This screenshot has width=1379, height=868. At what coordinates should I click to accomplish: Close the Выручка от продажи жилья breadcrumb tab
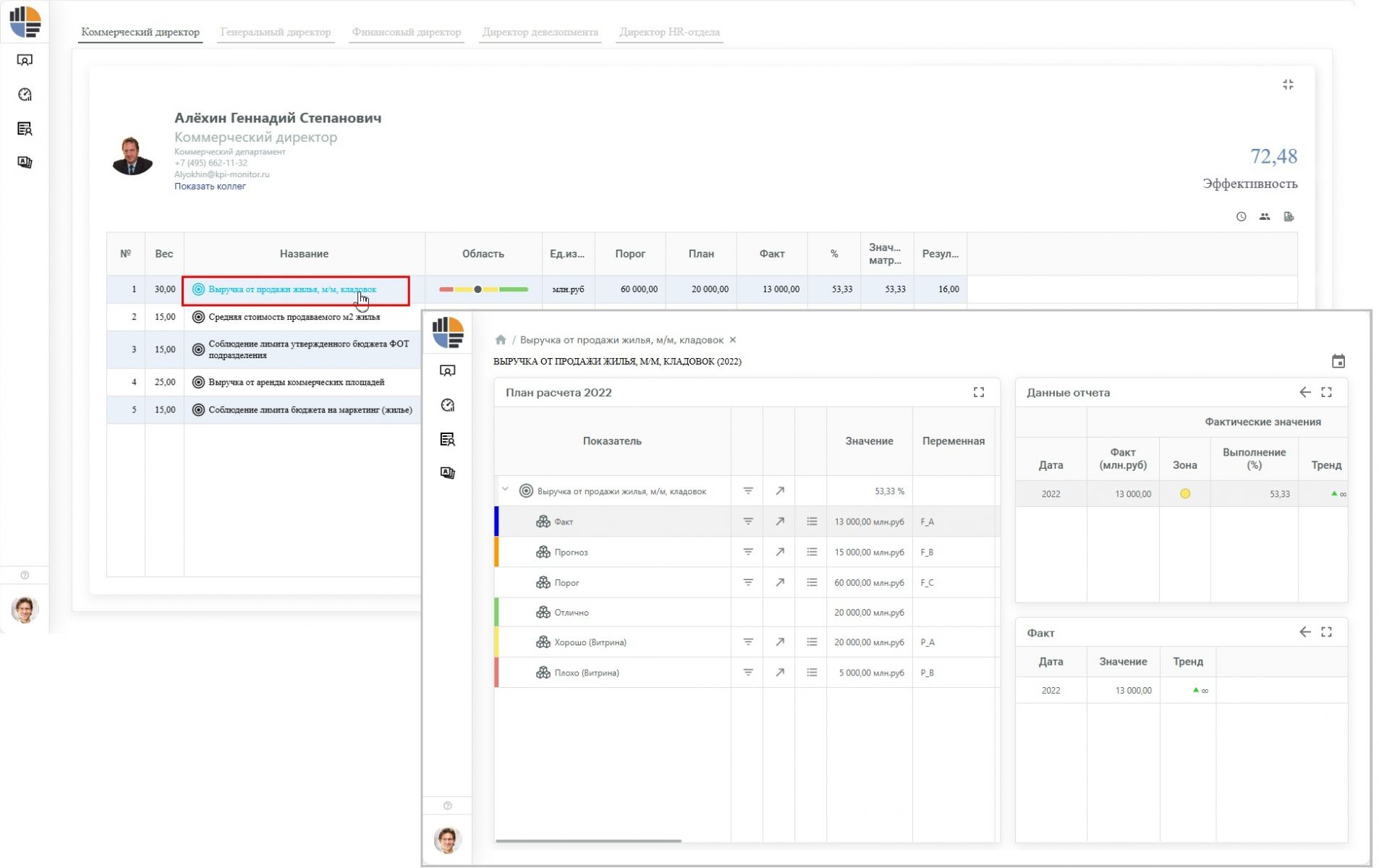pyautogui.click(x=732, y=340)
